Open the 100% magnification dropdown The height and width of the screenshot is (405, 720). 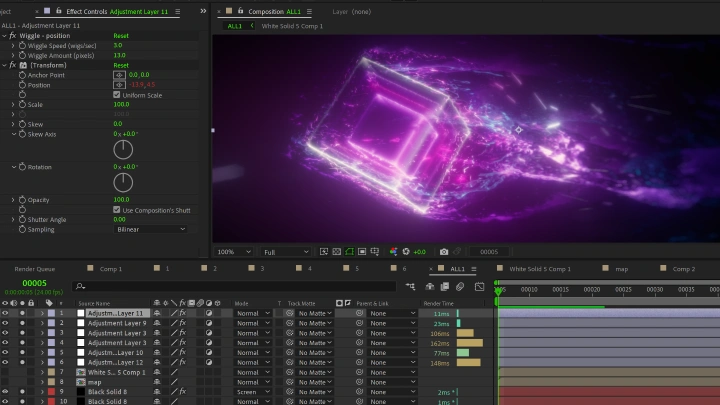234,252
